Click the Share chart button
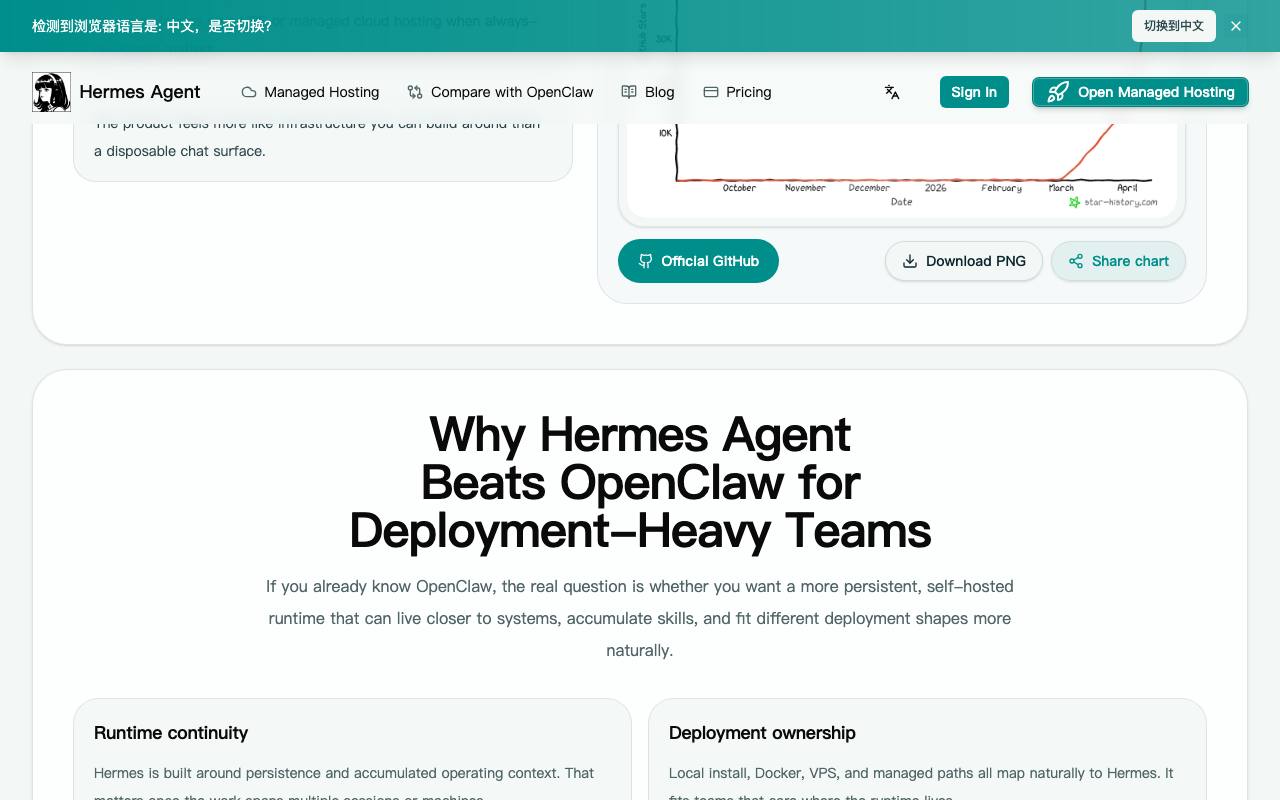This screenshot has height=800, width=1280. coord(1118,261)
